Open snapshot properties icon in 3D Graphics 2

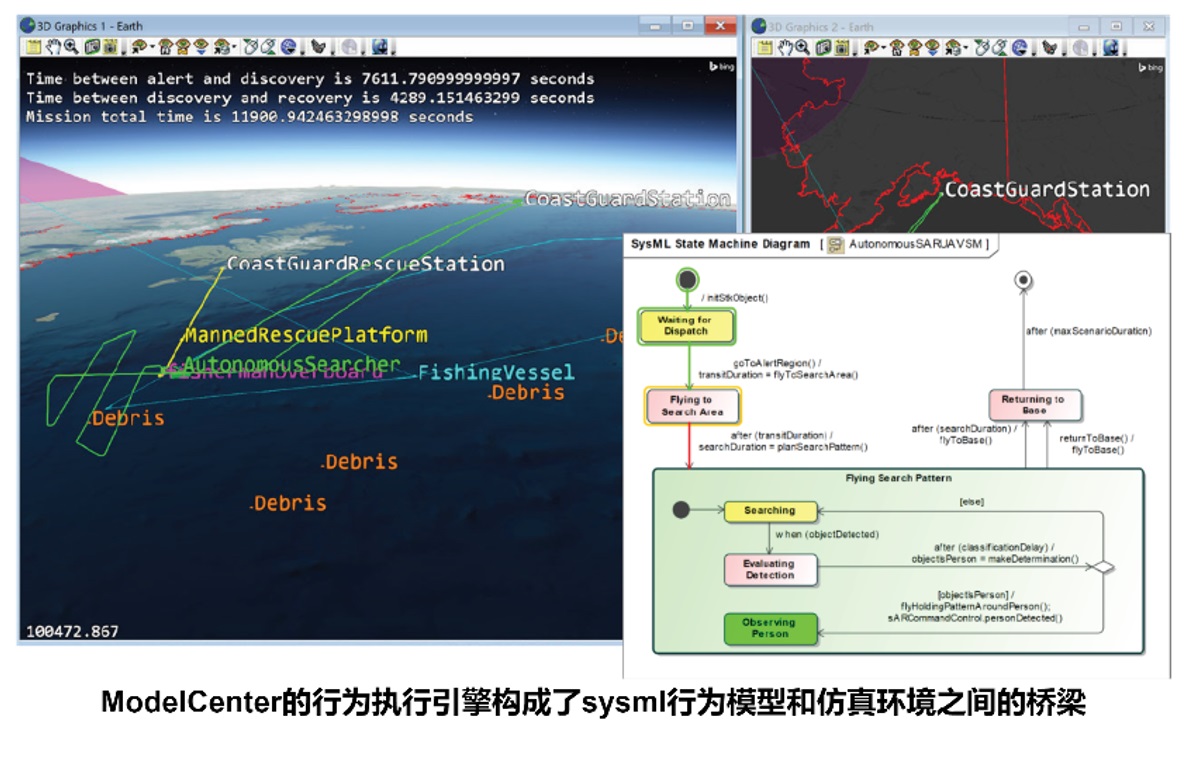tap(841, 48)
